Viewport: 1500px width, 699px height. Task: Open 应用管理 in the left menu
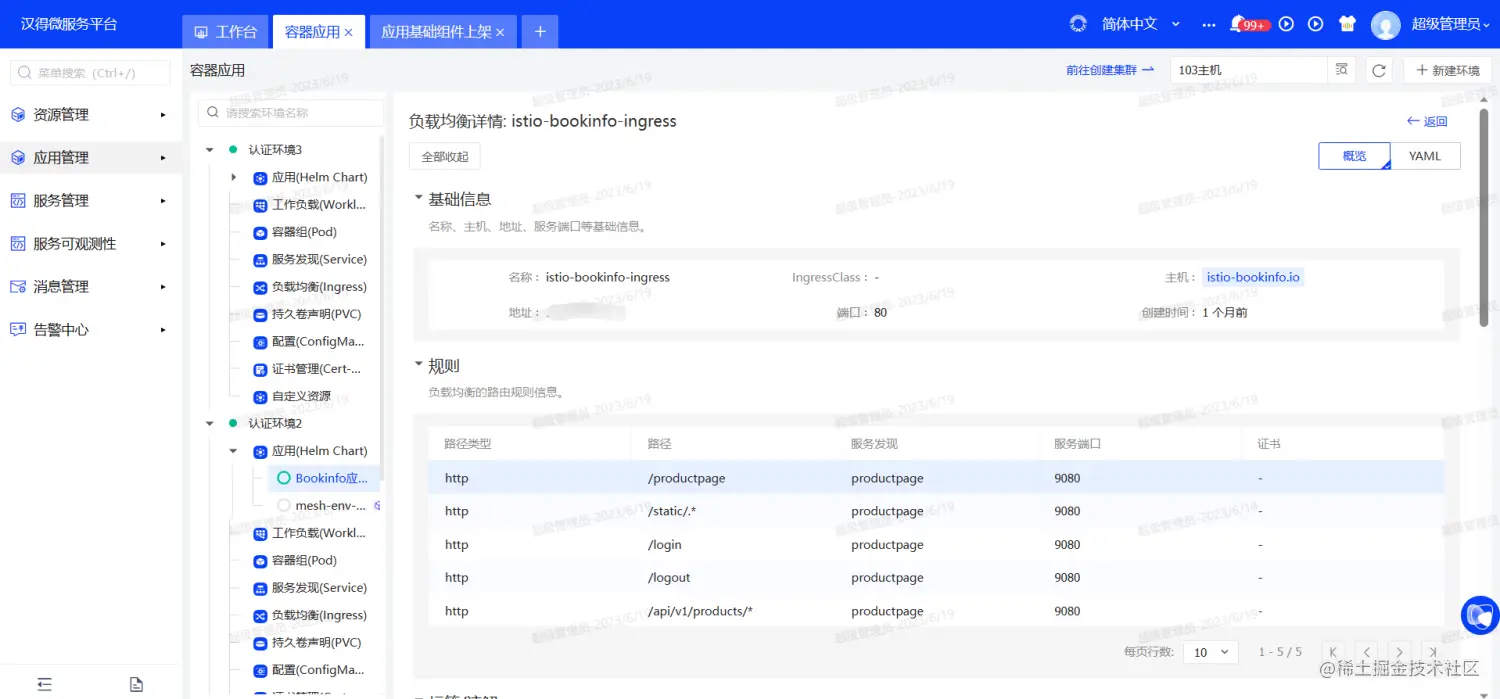[91, 158]
